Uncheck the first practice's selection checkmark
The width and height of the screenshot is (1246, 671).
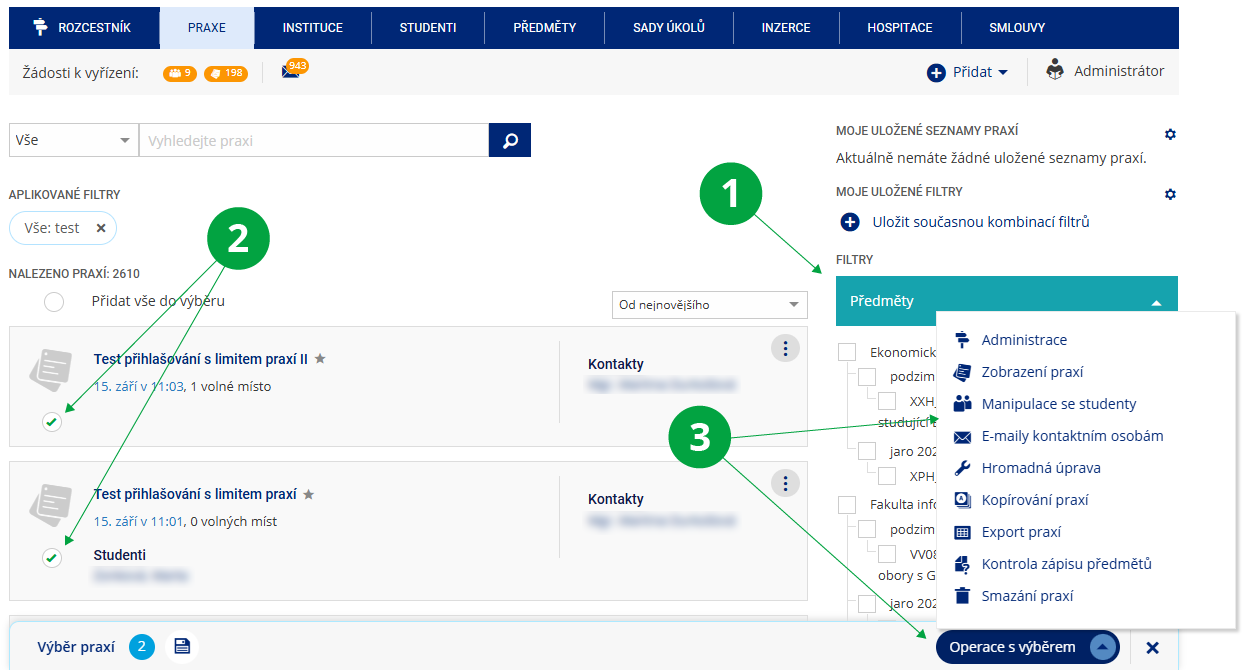(x=52, y=422)
